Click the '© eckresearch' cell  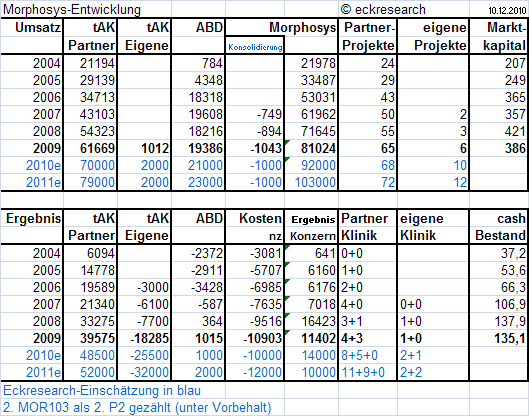coord(383,9)
